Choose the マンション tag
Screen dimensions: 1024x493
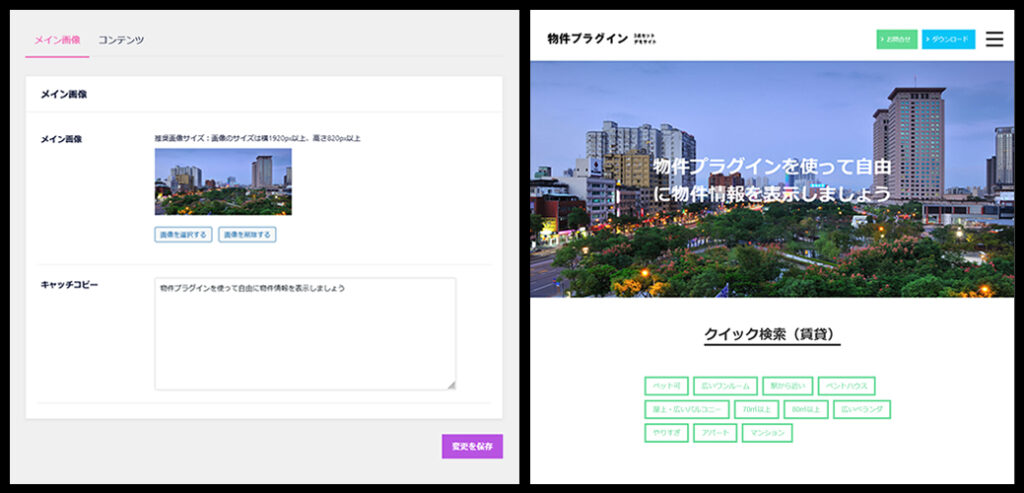pyautogui.click(x=767, y=433)
